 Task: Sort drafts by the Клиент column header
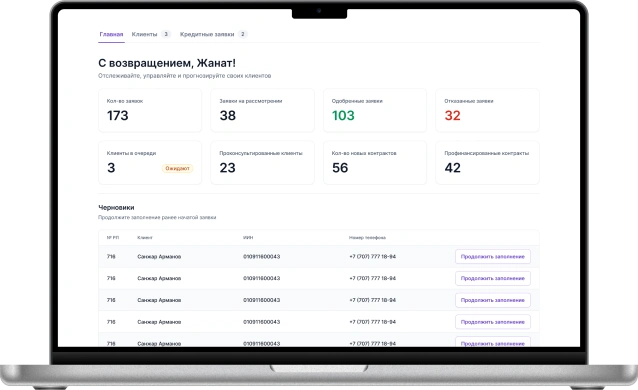(145, 238)
